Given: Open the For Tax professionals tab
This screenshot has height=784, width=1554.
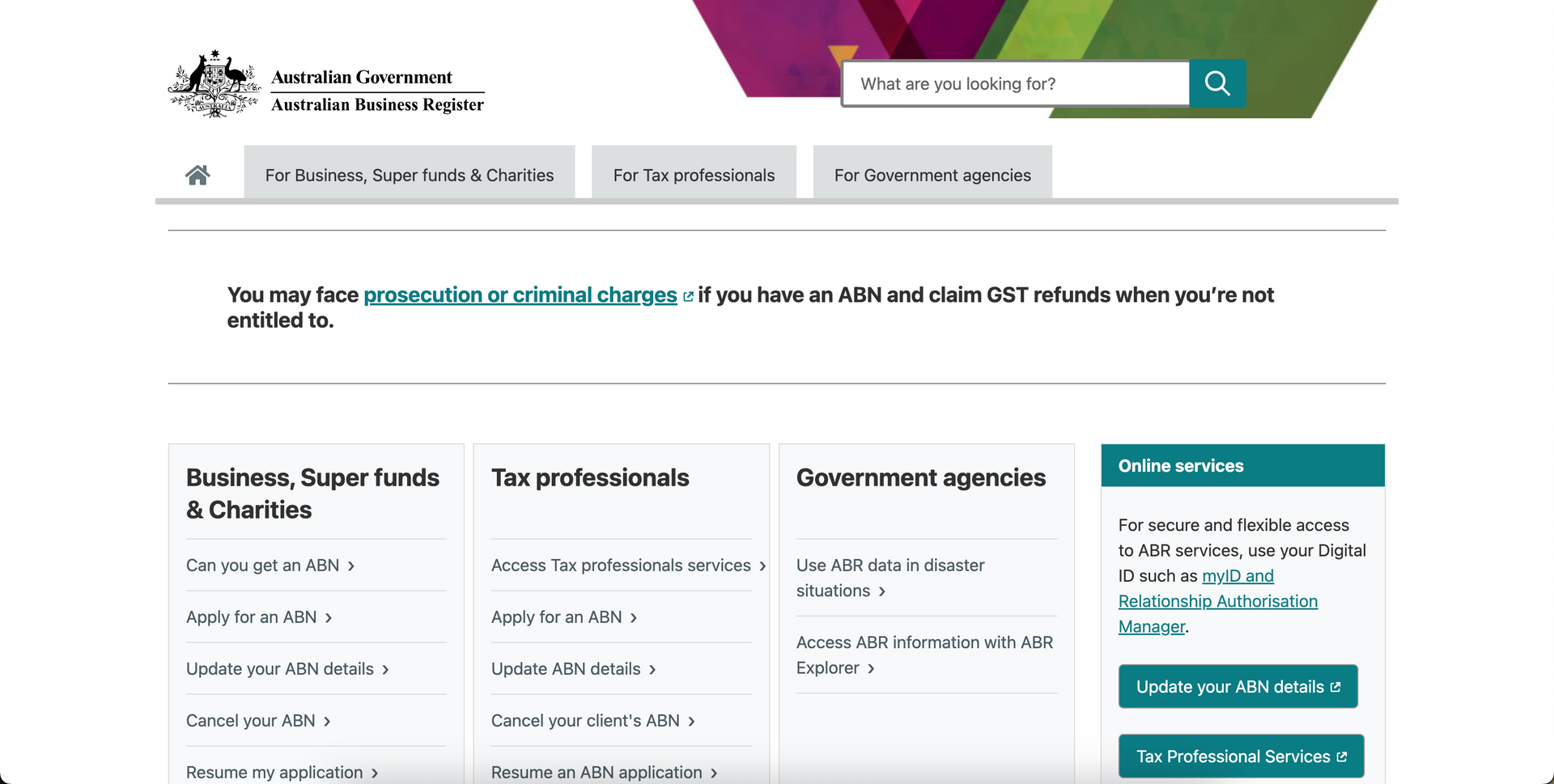Looking at the screenshot, I should (694, 172).
